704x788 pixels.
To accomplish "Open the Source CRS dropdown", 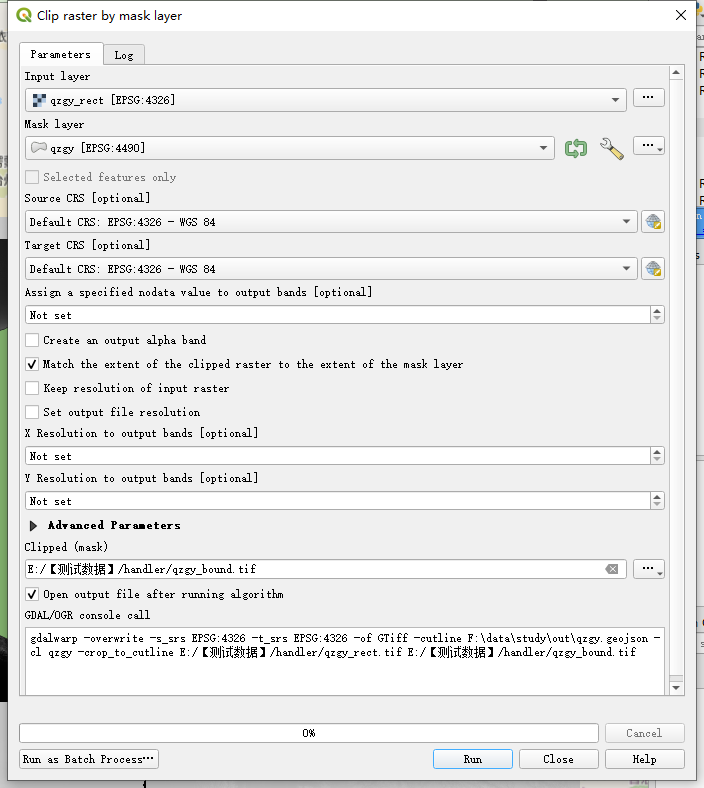I will pyautogui.click(x=331, y=222).
